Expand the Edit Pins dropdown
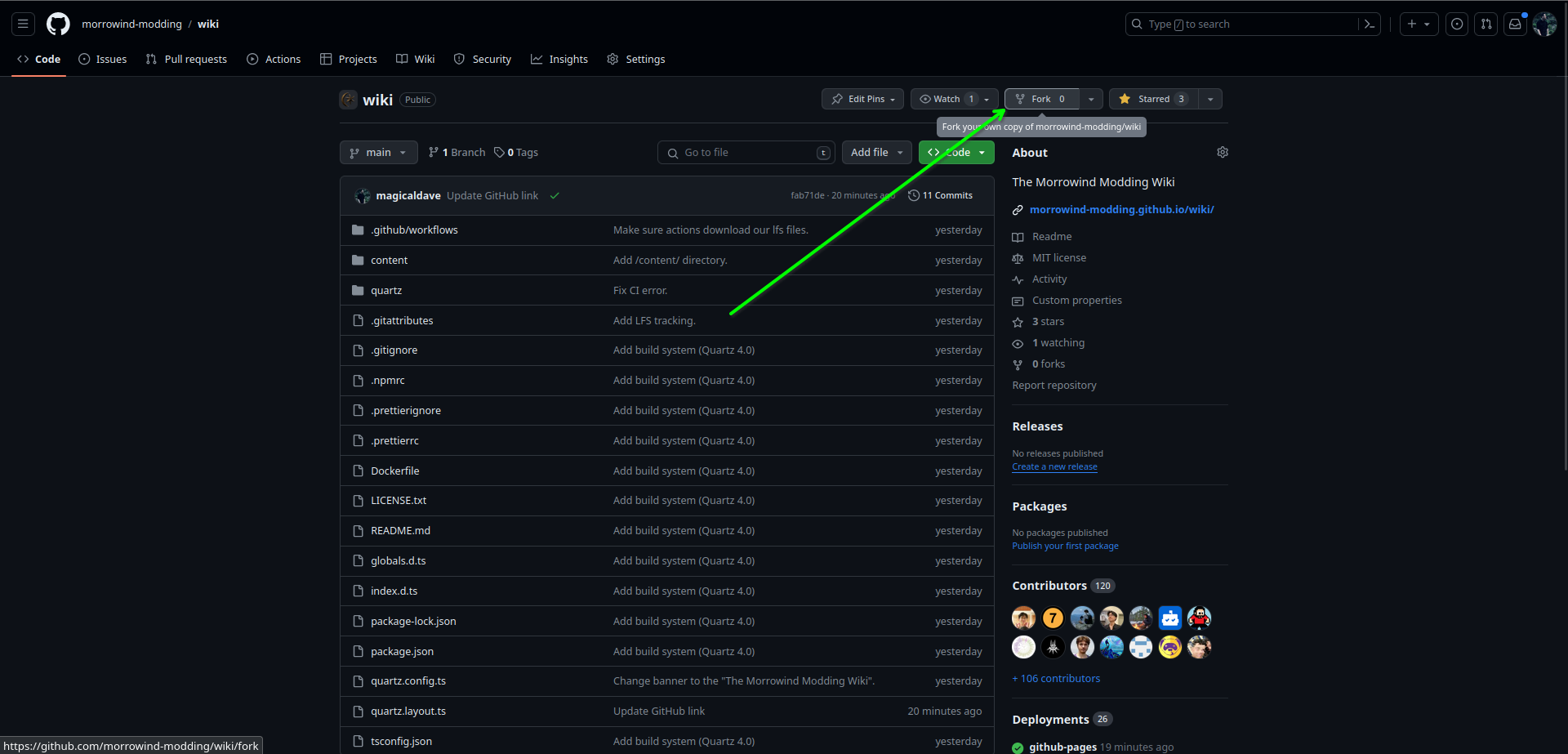Screen dimensions: 1568x754 [862, 99]
